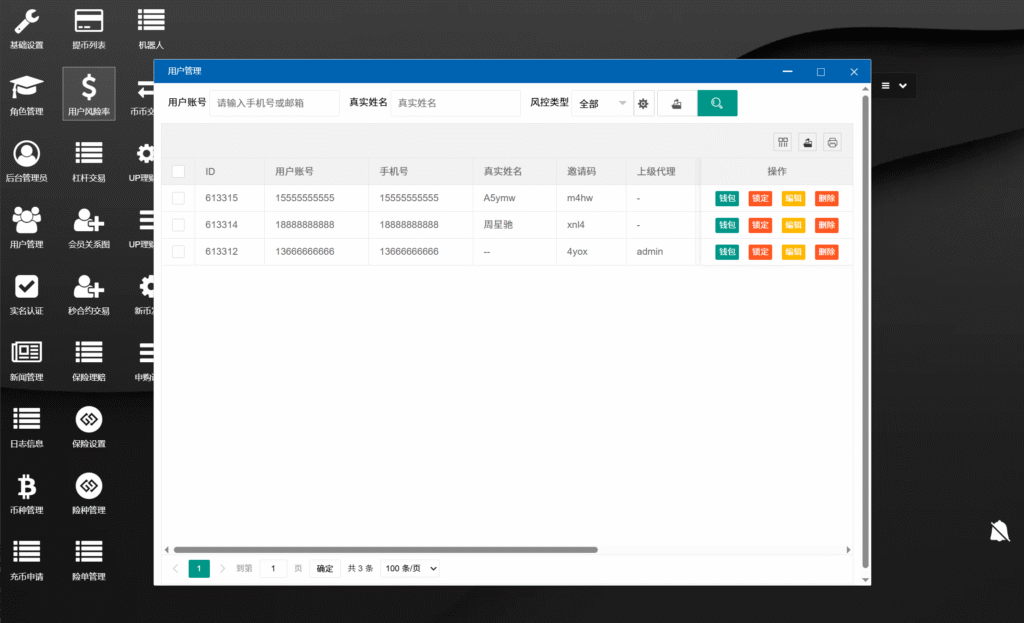Click red 删除 button for user 613315
Screen dimensions: 1024x623
pos(826,198)
